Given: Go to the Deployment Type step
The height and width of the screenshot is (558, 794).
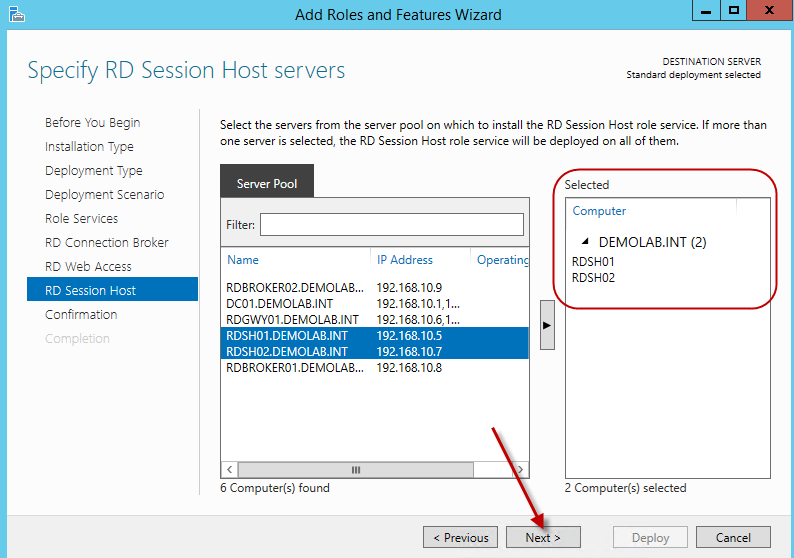Looking at the screenshot, I should 94,171.
